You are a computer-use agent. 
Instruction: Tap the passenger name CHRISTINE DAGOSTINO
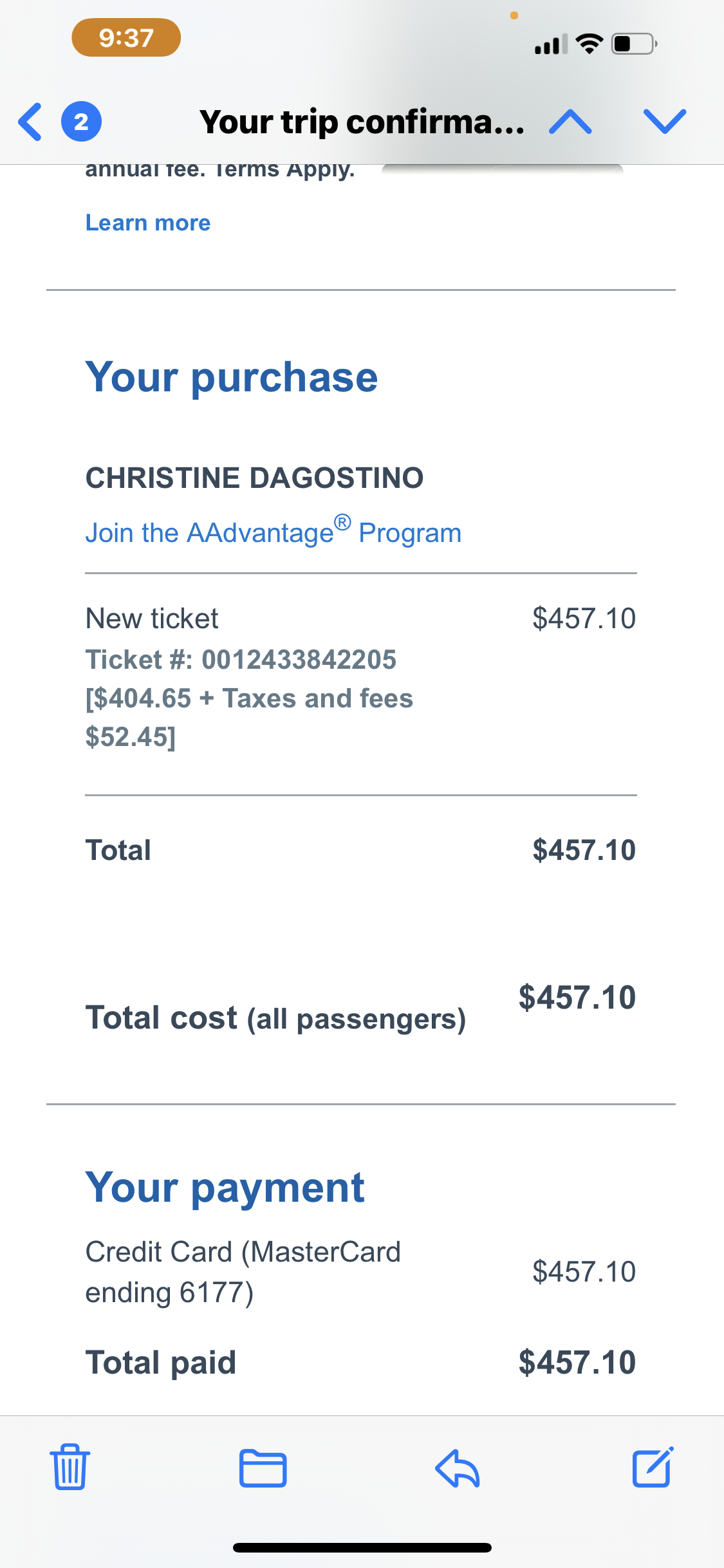(254, 478)
